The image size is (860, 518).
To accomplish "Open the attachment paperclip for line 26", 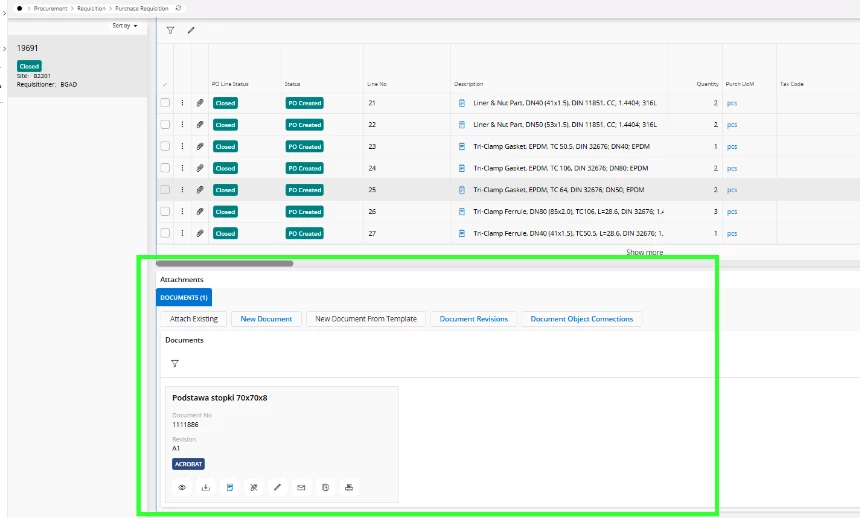I will [200, 211].
